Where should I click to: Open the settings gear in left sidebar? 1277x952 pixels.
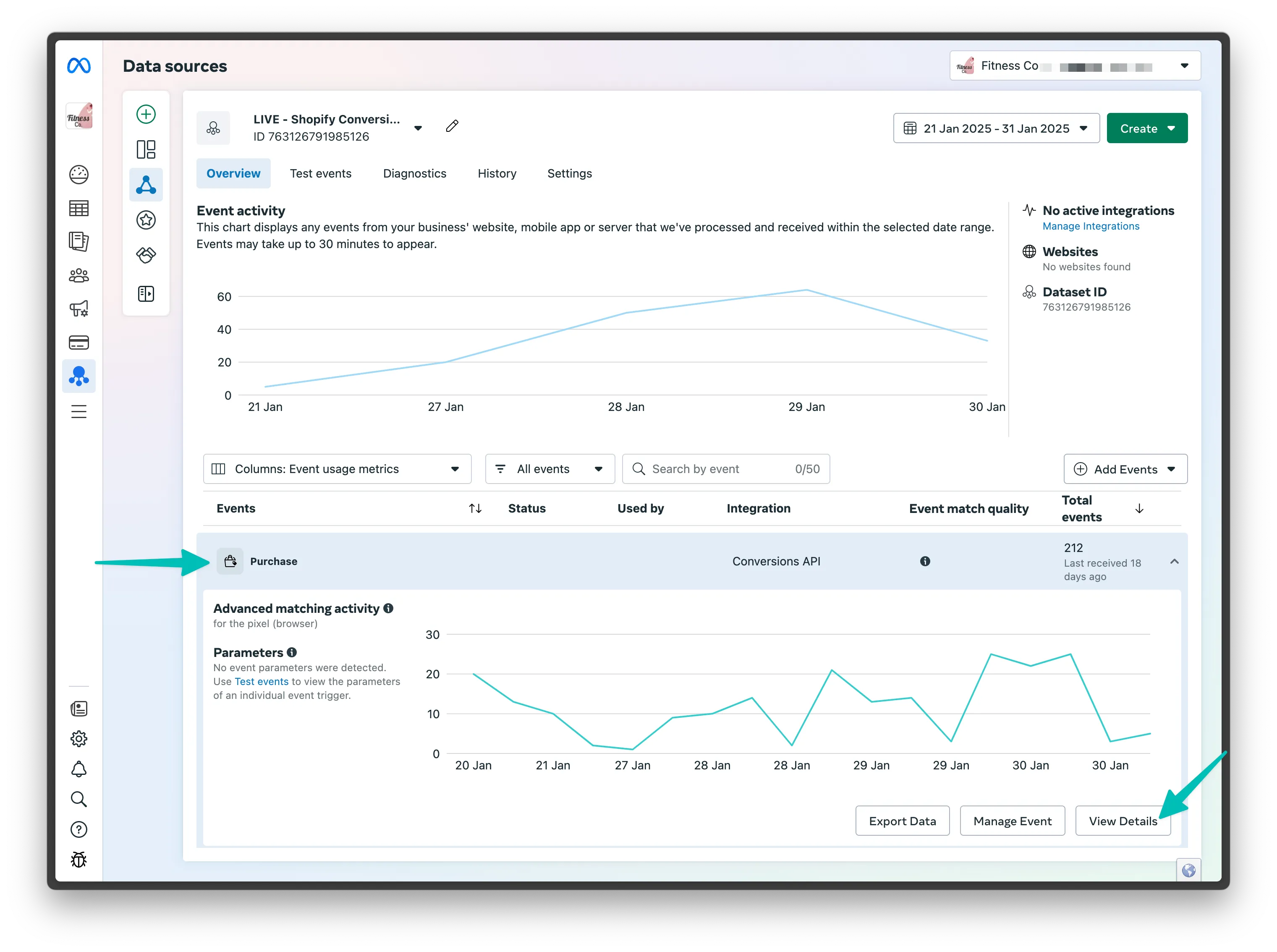click(79, 739)
